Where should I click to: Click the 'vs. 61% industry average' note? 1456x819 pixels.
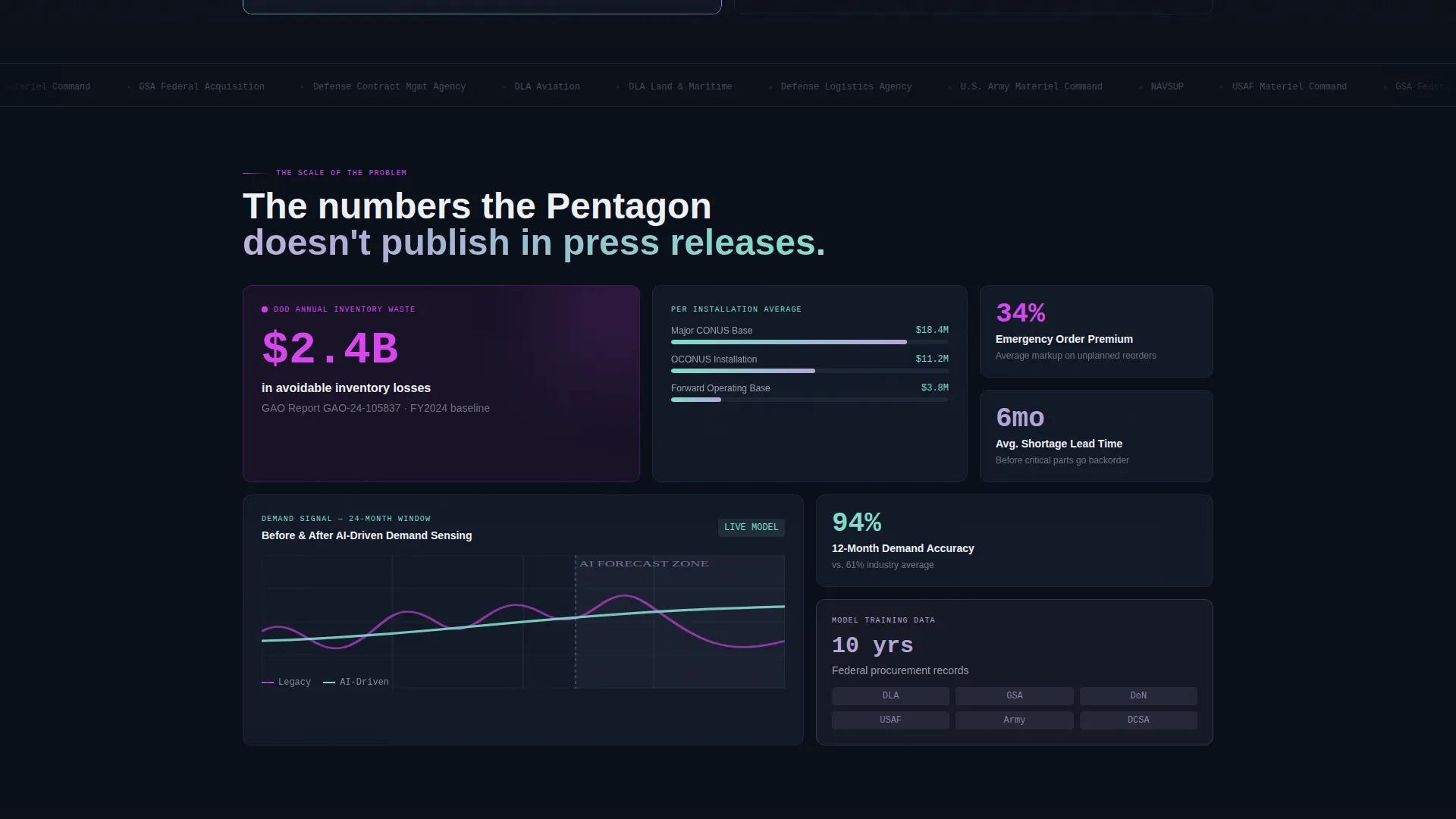point(883,565)
